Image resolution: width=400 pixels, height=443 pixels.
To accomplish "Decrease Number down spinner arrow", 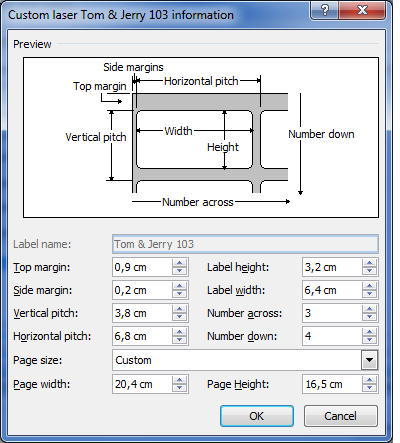I will pos(369,340).
